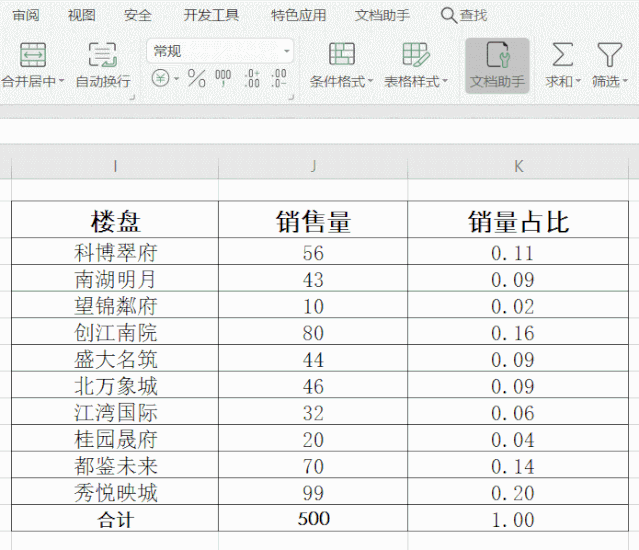Select the sales cell with value 10

[313, 305]
